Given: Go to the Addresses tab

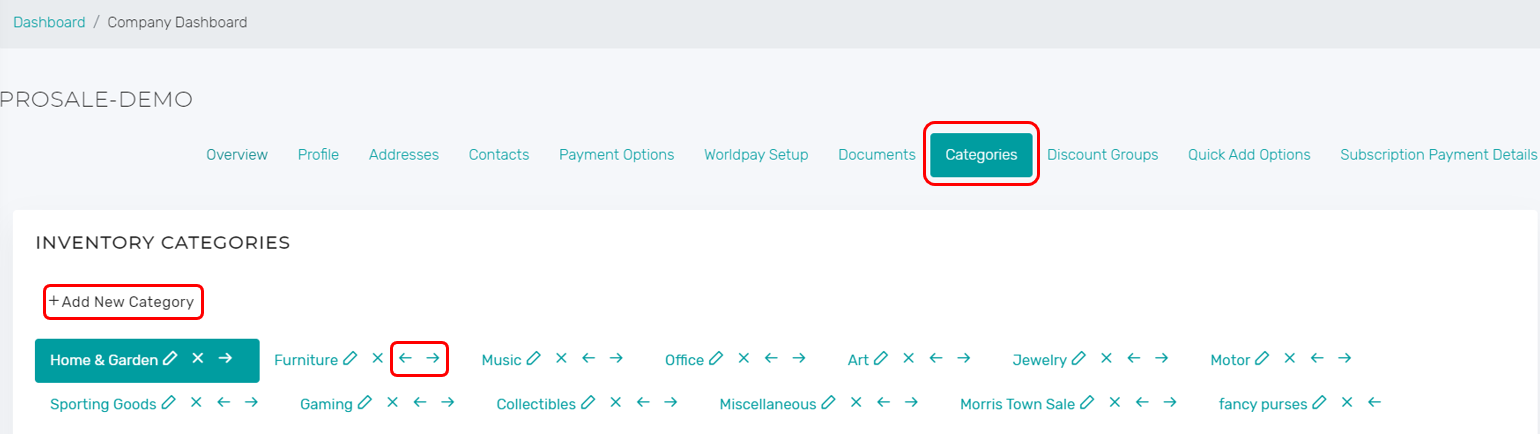Looking at the screenshot, I should 404,155.
